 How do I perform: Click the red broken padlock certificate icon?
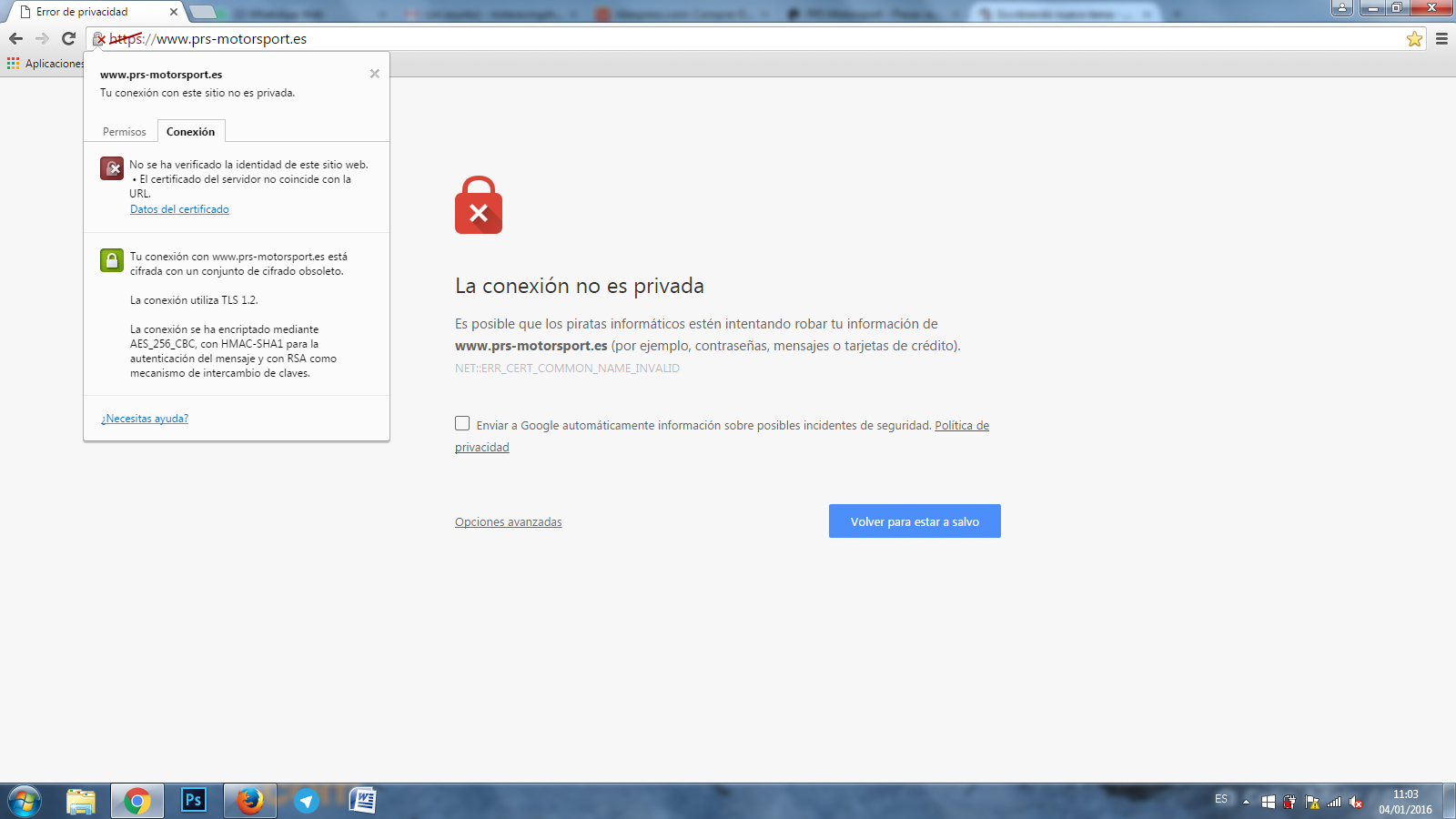coord(112,168)
